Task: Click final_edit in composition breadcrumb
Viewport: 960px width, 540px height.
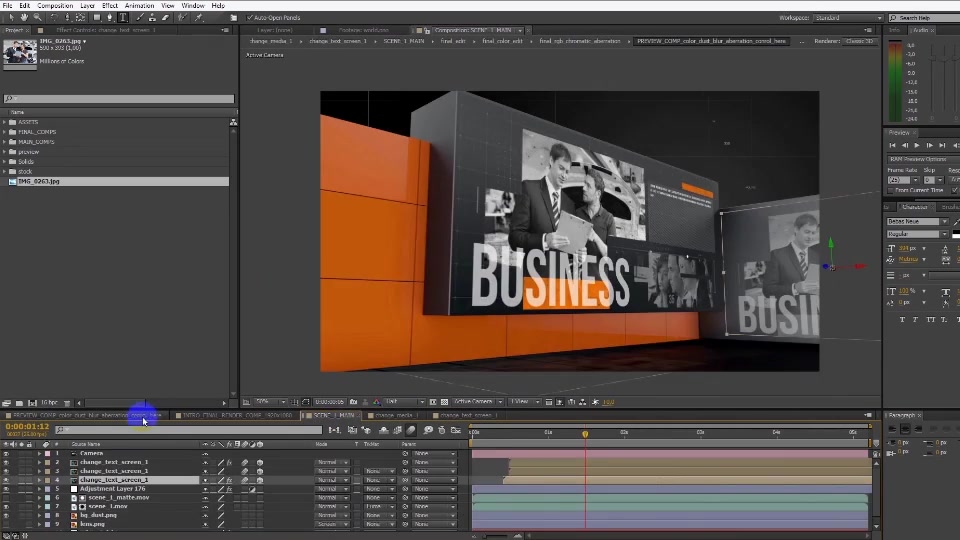Action: pos(453,41)
